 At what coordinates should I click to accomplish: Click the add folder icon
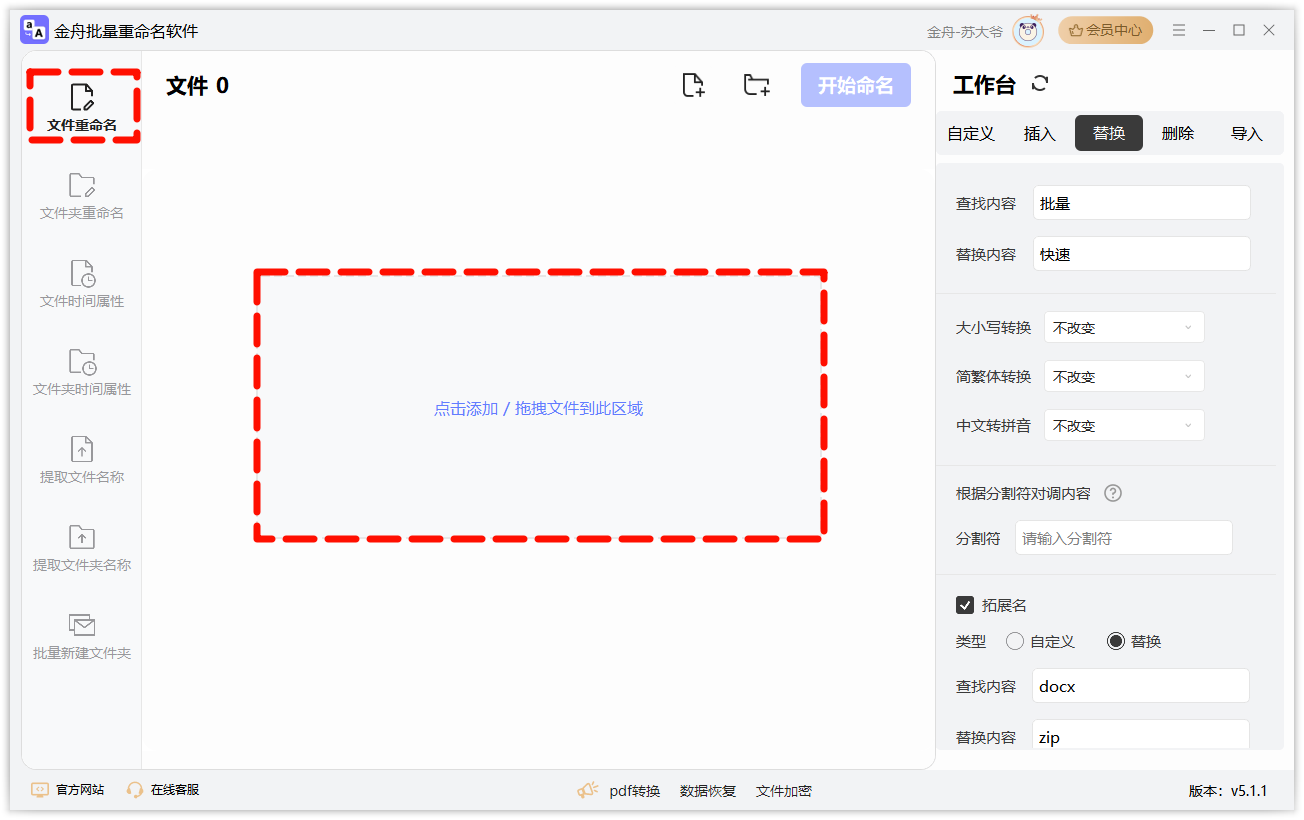click(757, 85)
